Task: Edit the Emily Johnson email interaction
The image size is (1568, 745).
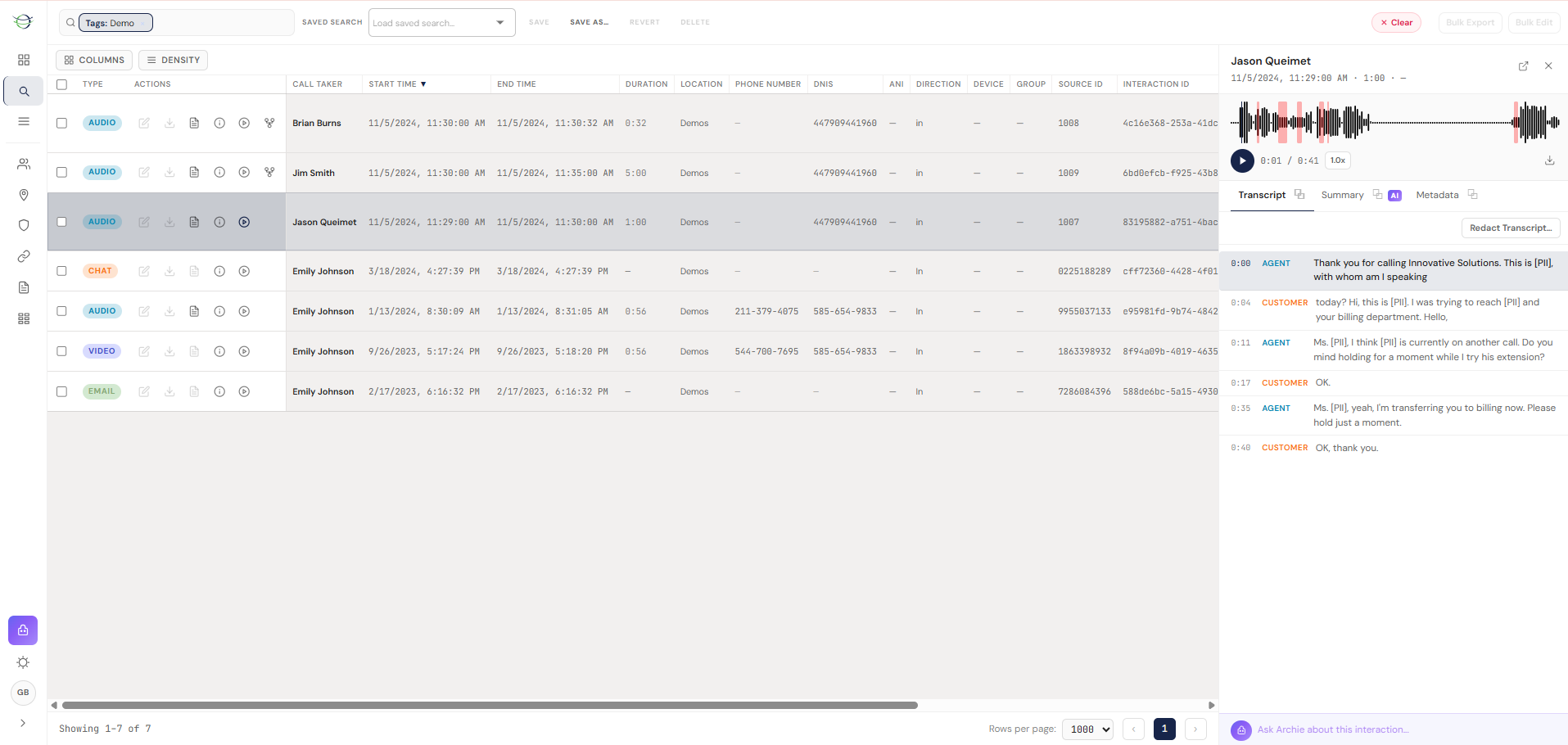Action: [144, 391]
